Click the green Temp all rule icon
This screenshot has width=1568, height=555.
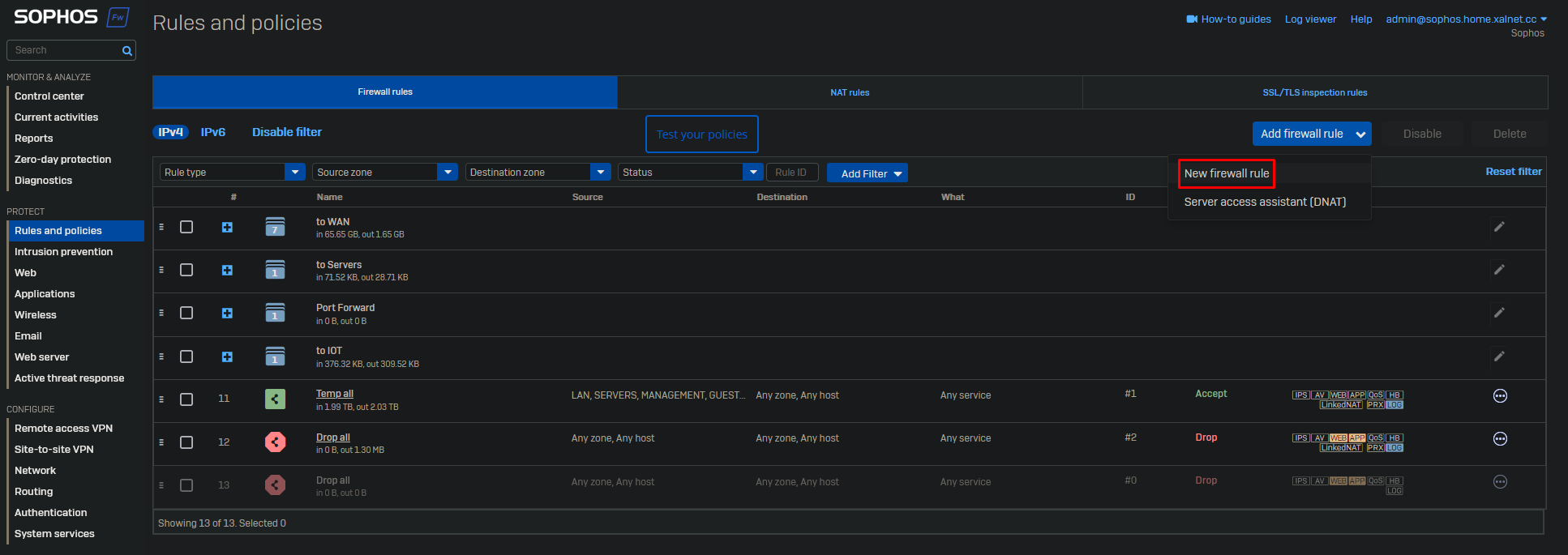(x=275, y=399)
